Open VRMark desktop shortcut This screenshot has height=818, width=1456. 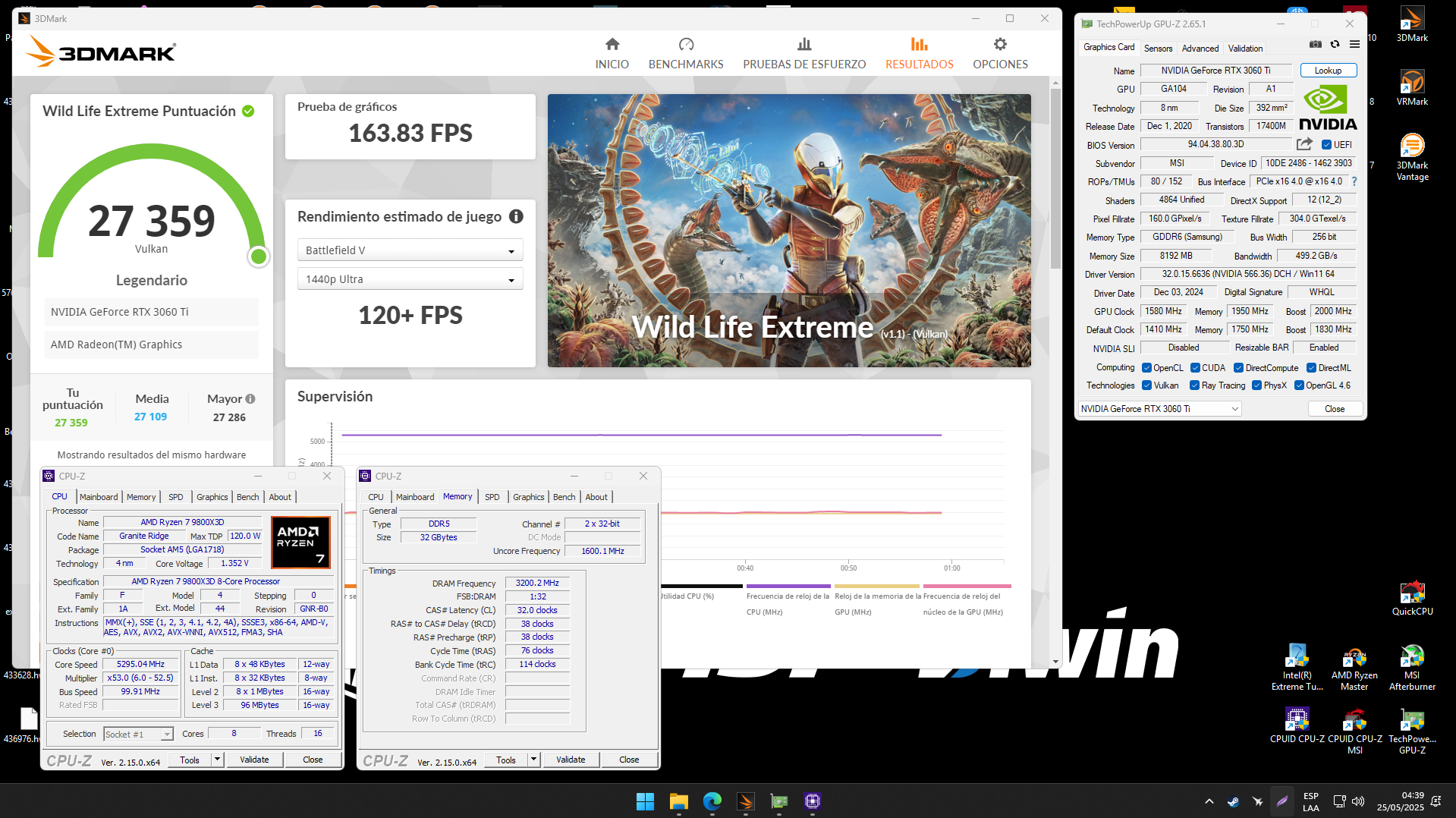coord(1412,87)
